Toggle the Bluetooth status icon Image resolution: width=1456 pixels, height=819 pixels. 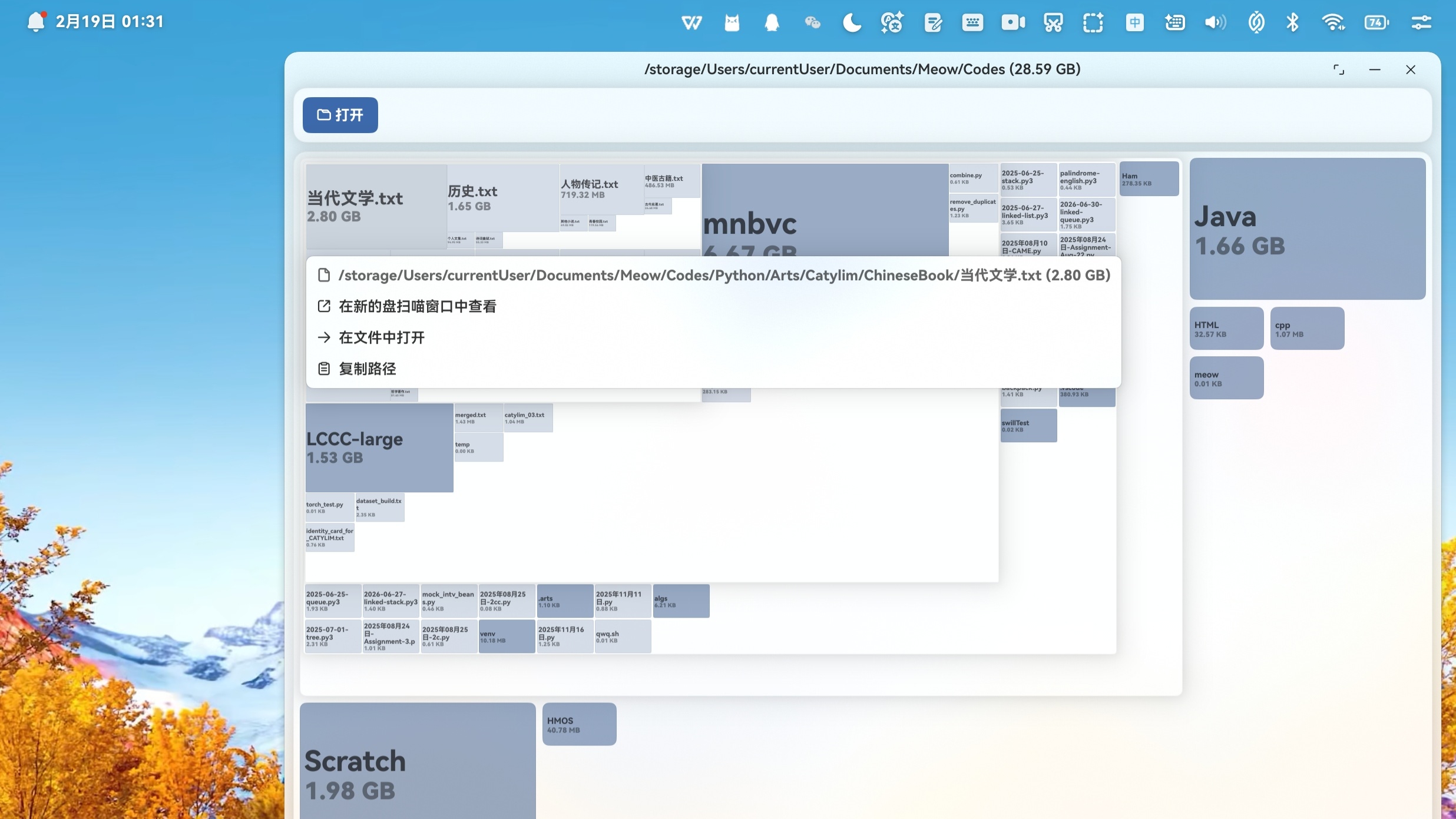click(1292, 23)
